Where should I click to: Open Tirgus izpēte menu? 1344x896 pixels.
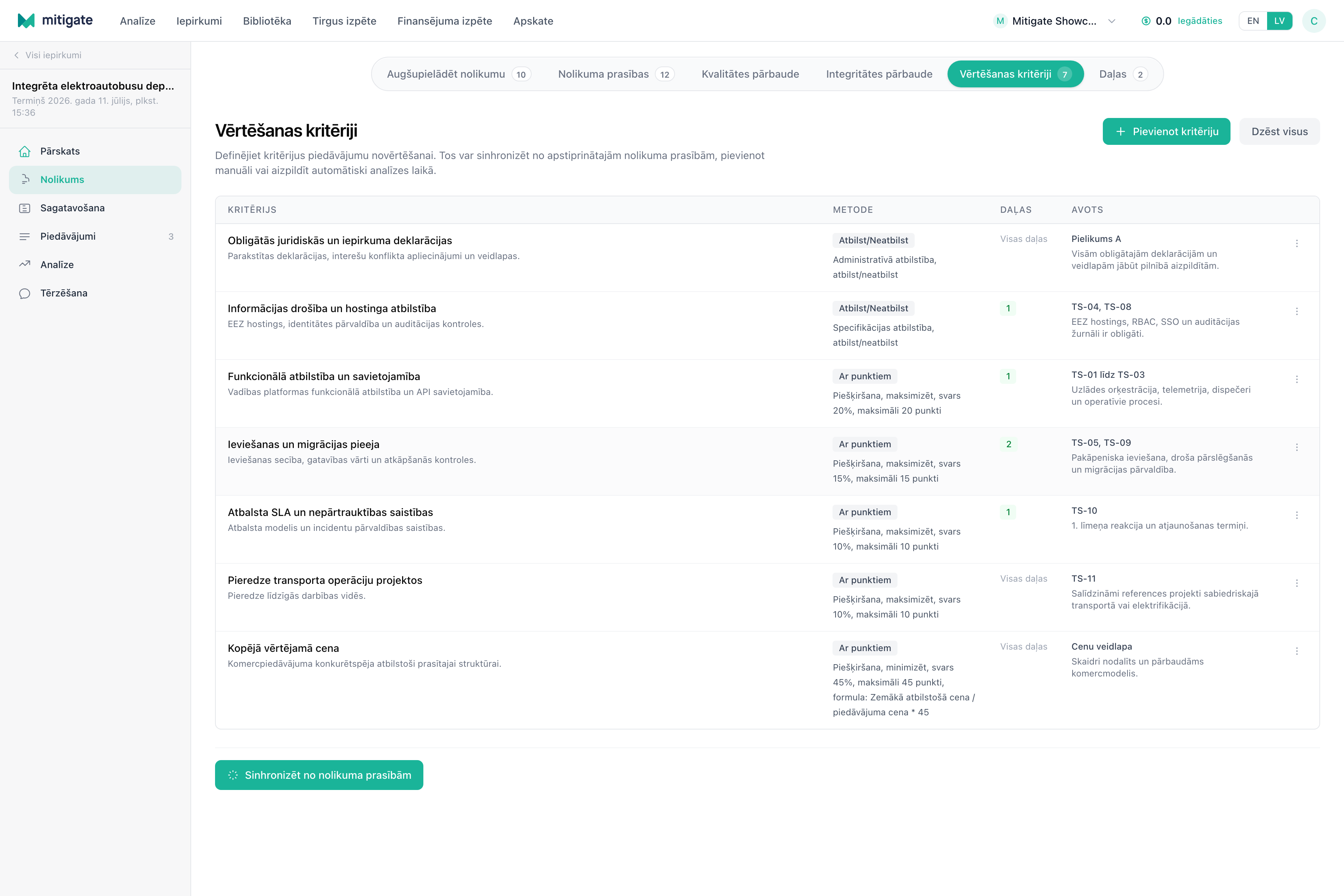pyautogui.click(x=344, y=21)
